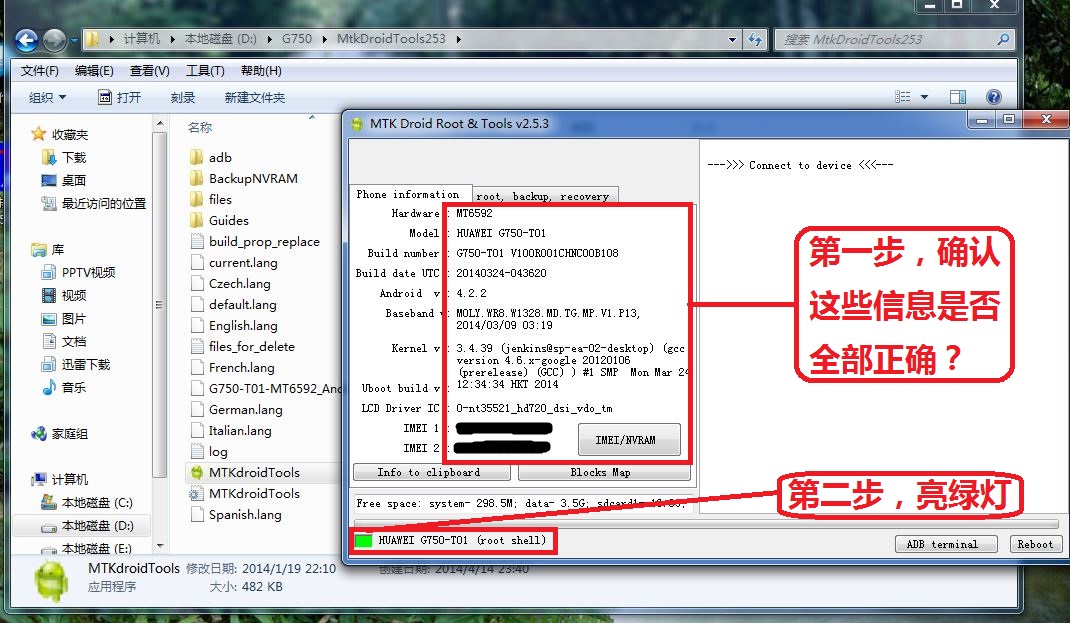Select 家庭组 in sidebar
Image resolution: width=1070 pixels, height=623 pixels.
pos(60,434)
